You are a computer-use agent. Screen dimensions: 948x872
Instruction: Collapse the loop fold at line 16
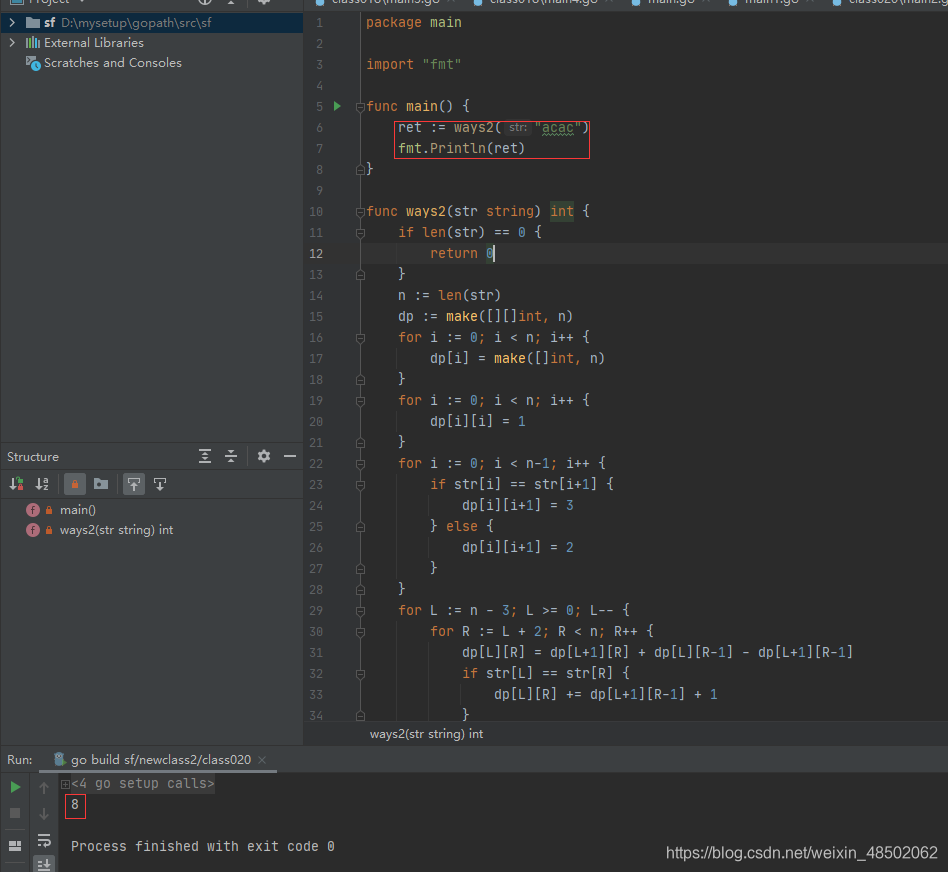click(360, 338)
